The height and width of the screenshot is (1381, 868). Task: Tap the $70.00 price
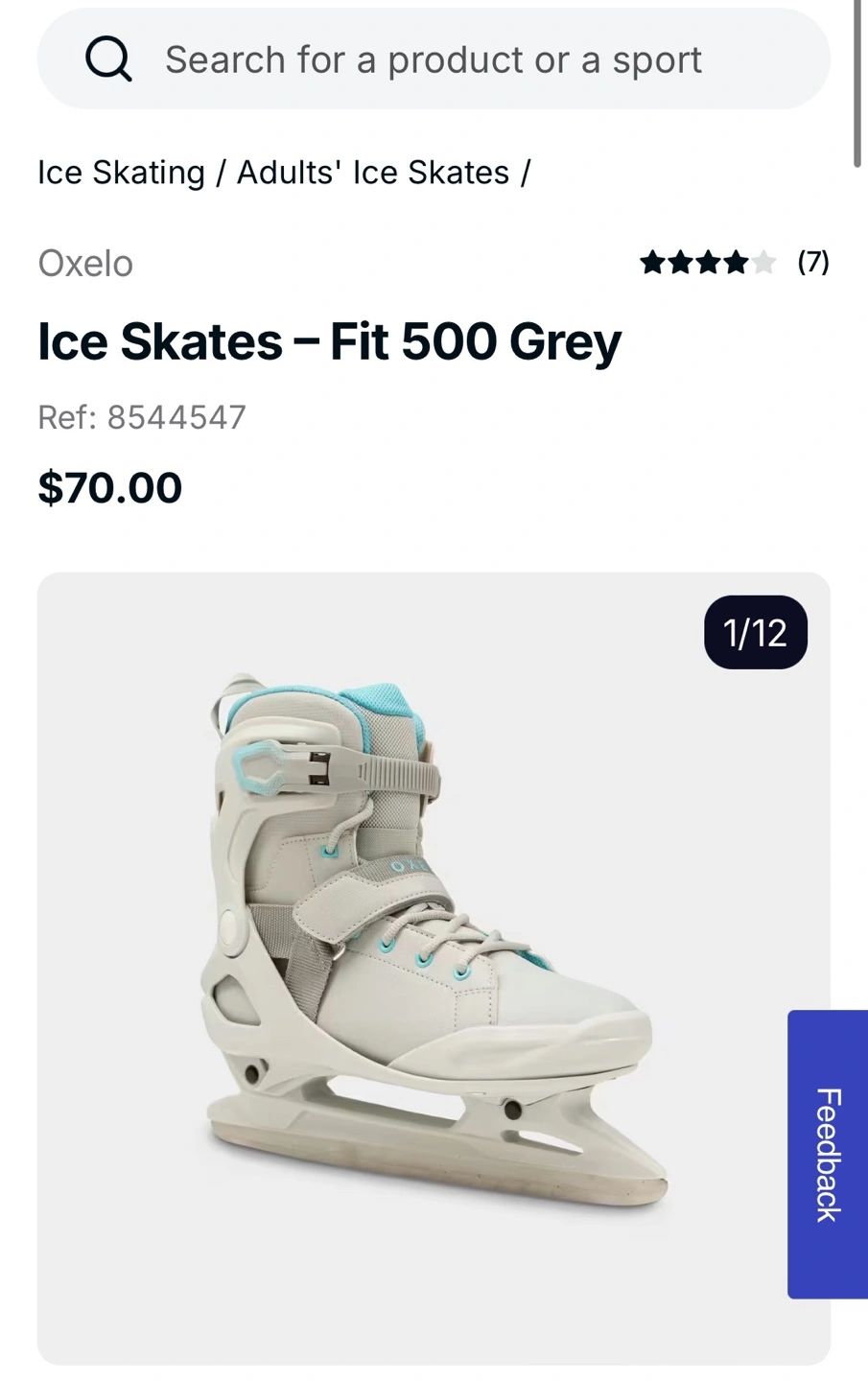click(109, 487)
